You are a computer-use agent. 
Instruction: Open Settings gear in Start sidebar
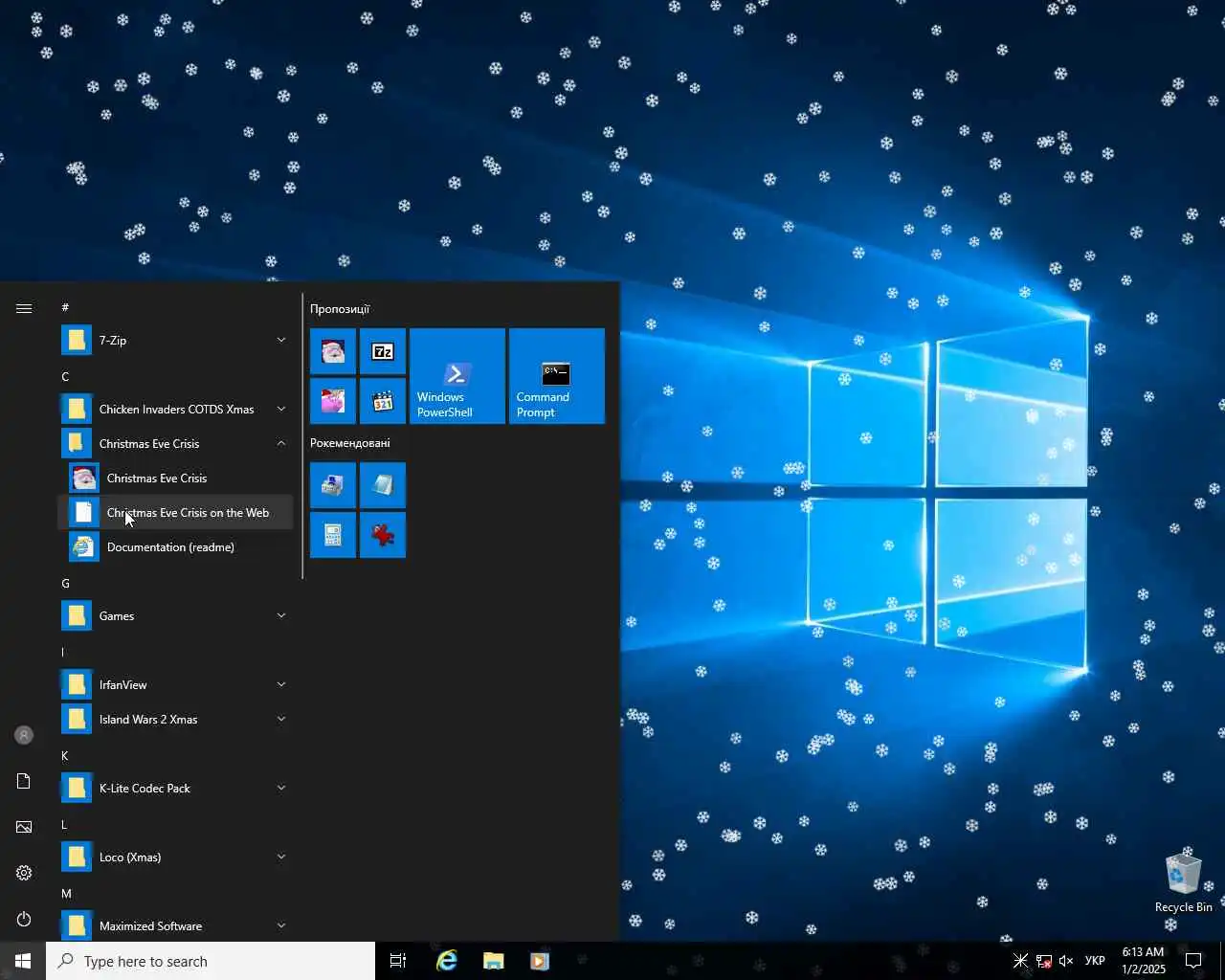tap(24, 873)
